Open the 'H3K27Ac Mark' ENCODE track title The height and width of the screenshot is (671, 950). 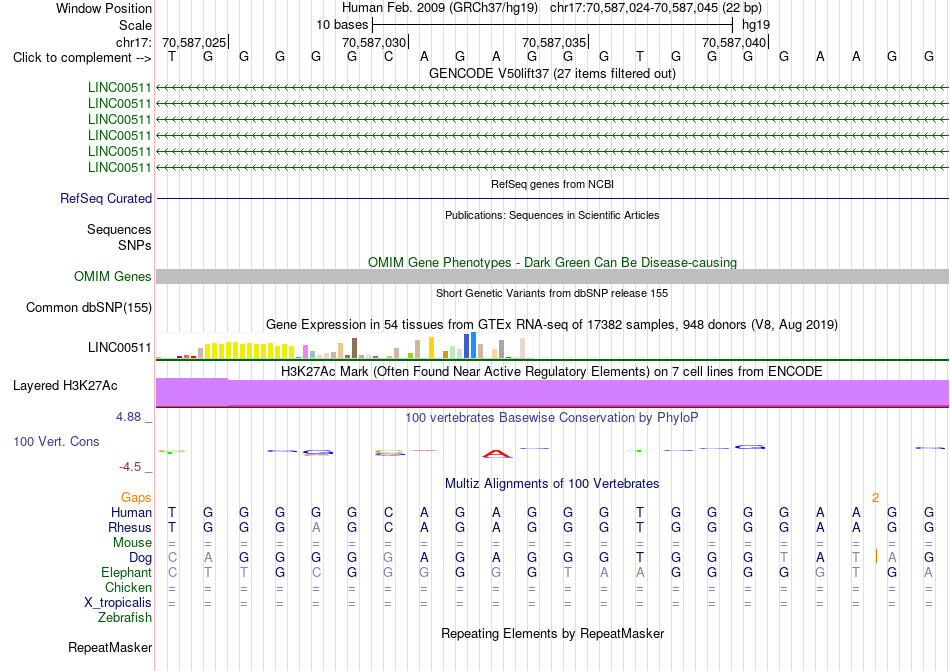(x=552, y=371)
